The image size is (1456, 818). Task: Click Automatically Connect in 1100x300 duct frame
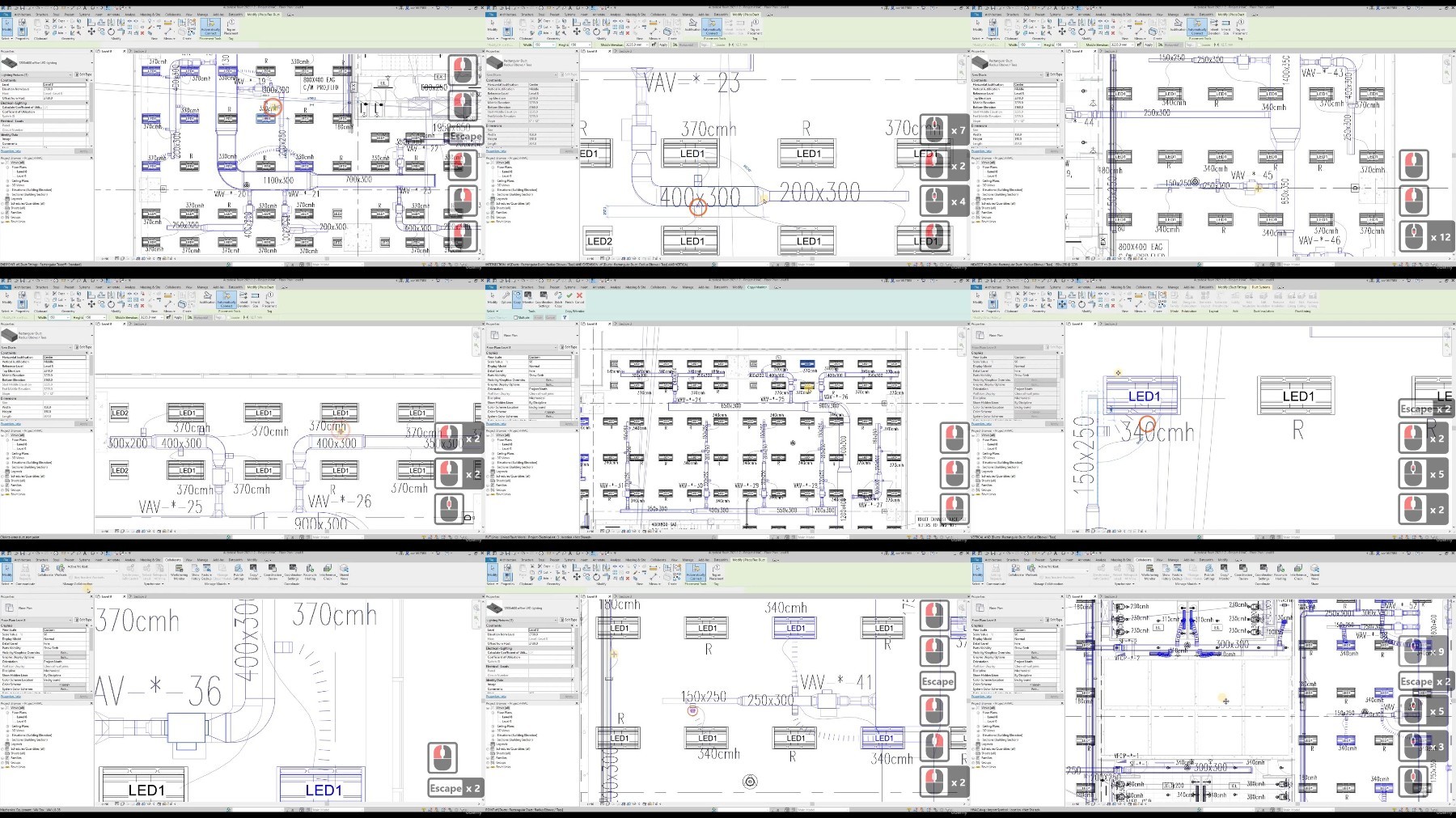[210, 28]
